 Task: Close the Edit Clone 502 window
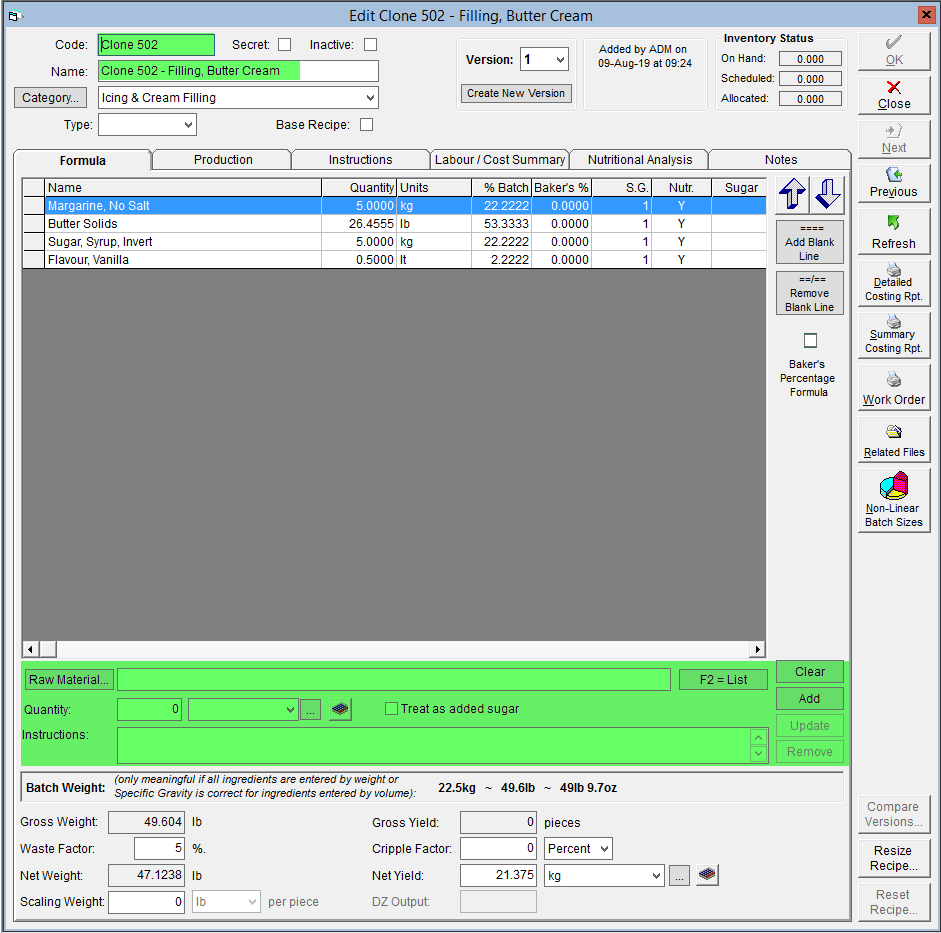coord(926,14)
